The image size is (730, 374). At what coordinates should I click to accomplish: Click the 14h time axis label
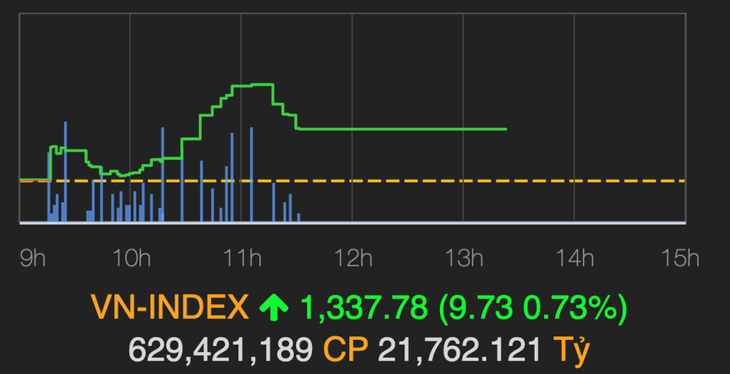pos(575,258)
